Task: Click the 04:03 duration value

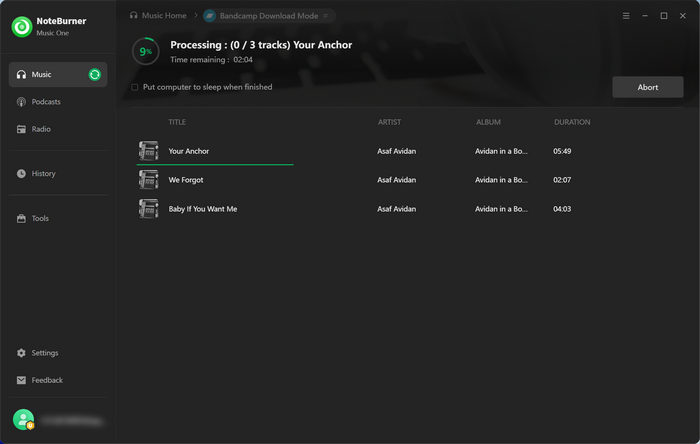Action: [x=562, y=209]
